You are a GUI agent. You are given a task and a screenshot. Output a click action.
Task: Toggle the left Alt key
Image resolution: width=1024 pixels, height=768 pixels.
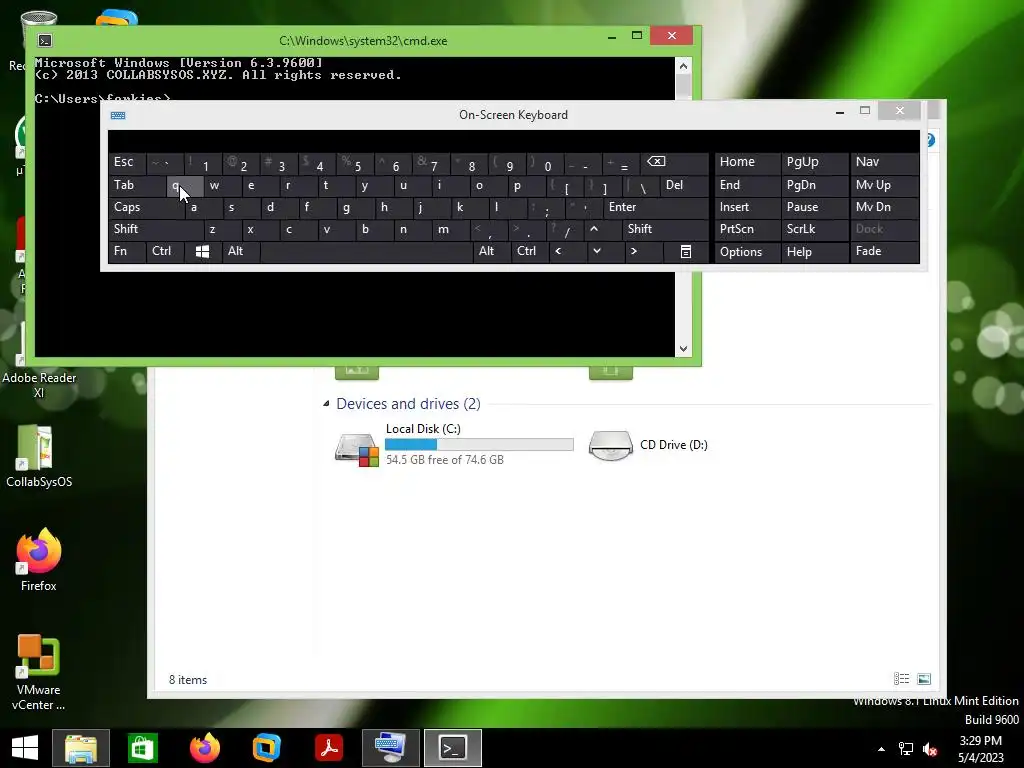[x=240, y=251]
